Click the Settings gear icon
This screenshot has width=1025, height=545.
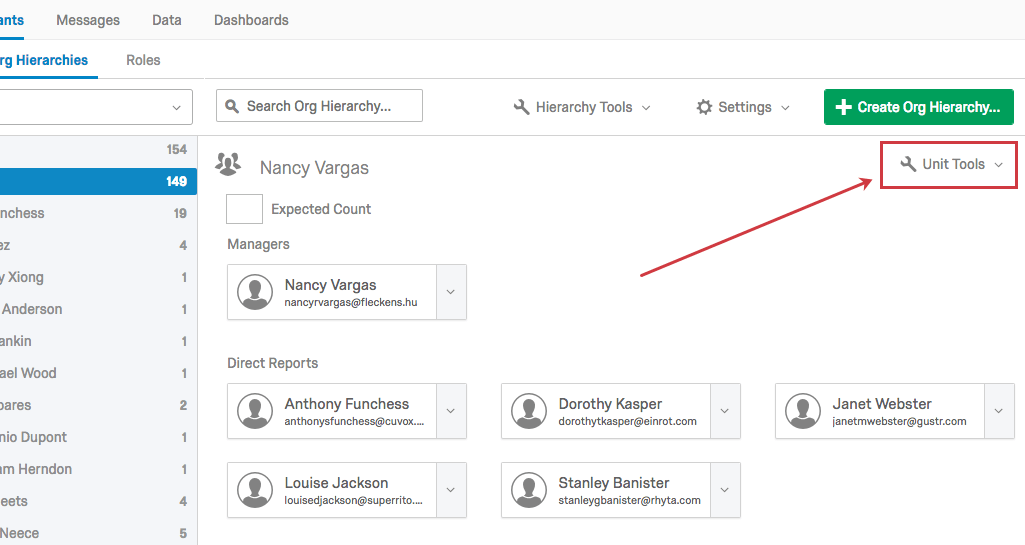[704, 107]
